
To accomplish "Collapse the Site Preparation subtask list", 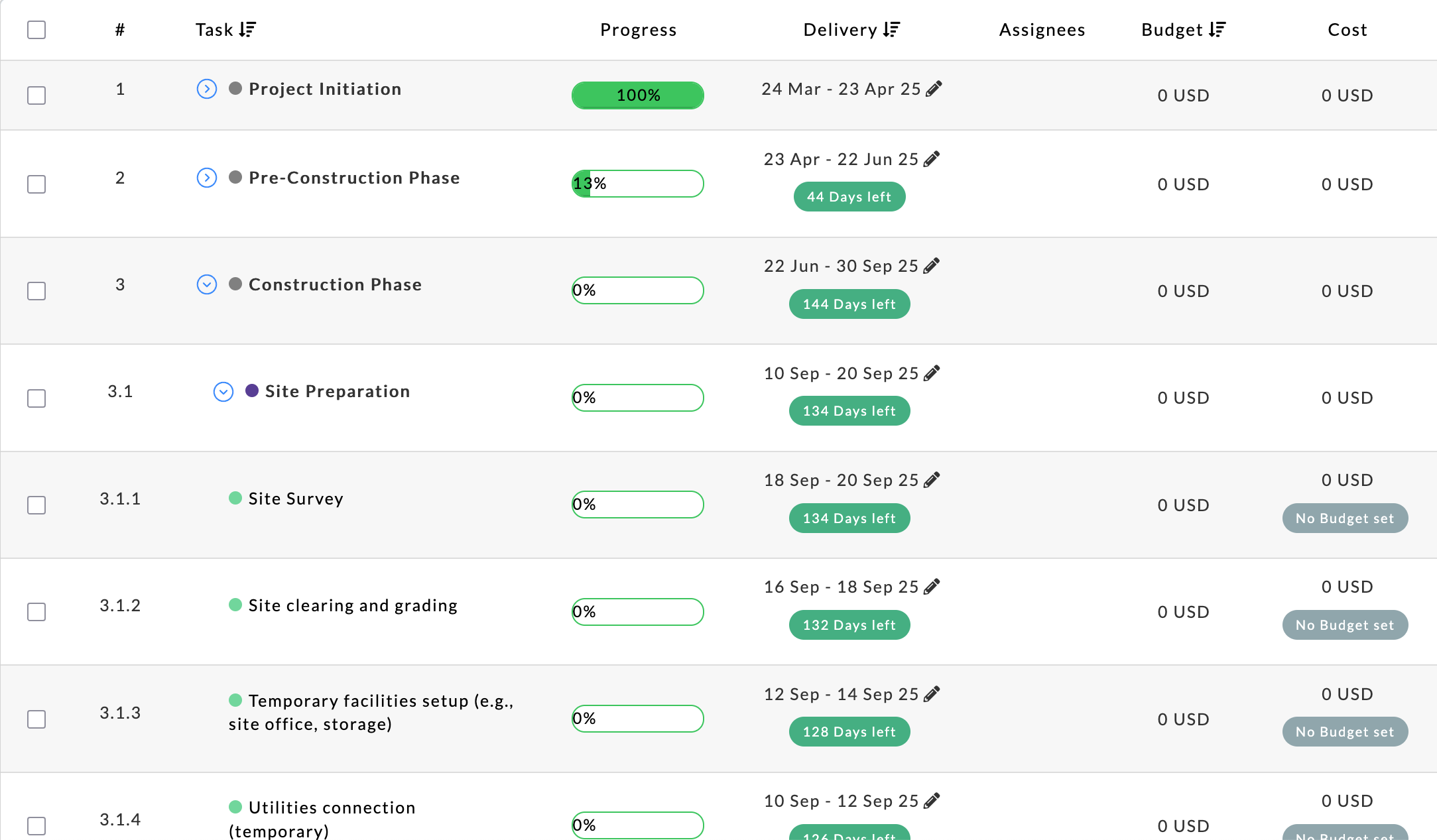I will 223,392.
